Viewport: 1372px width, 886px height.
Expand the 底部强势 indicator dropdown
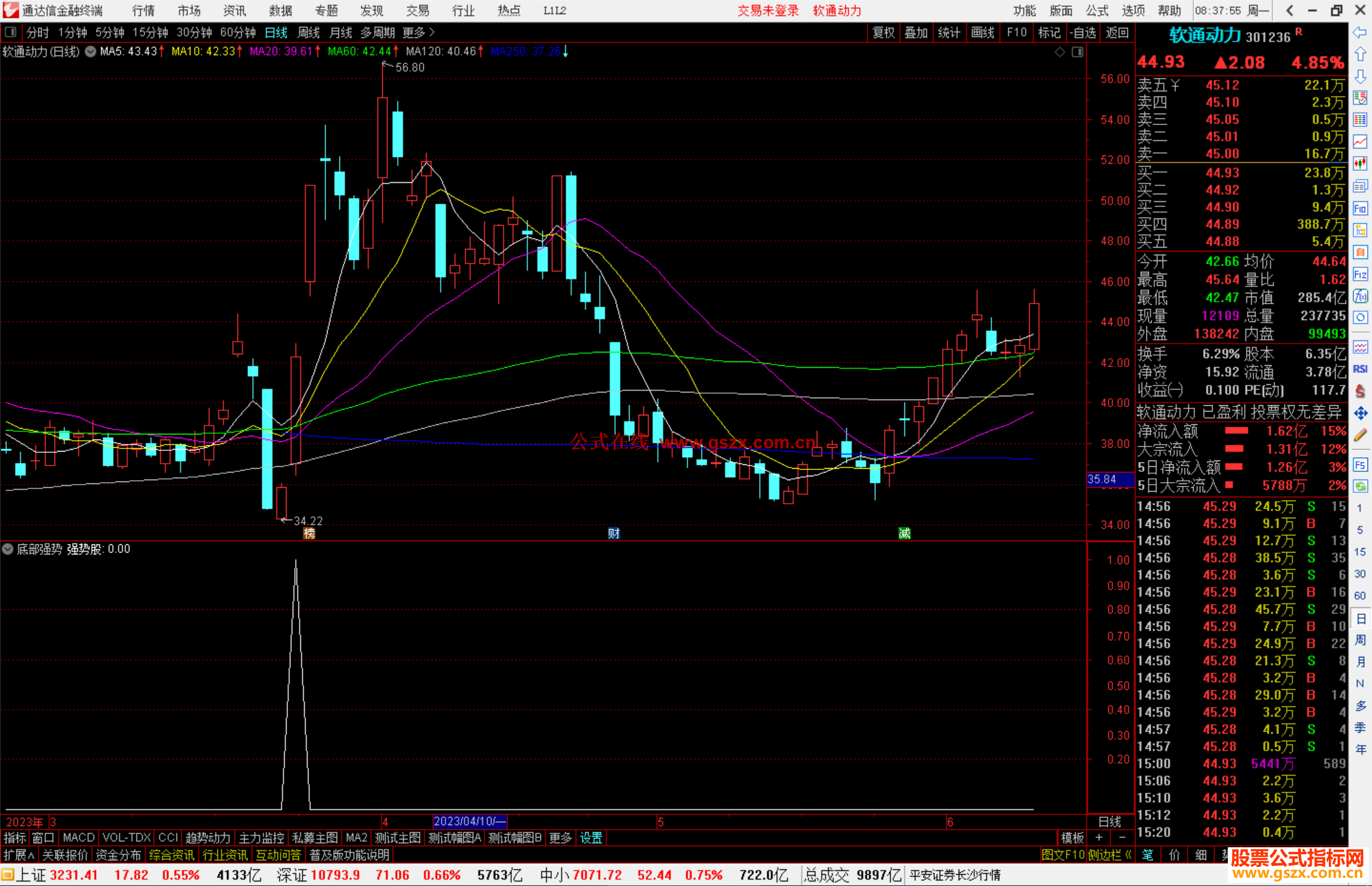(8, 549)
